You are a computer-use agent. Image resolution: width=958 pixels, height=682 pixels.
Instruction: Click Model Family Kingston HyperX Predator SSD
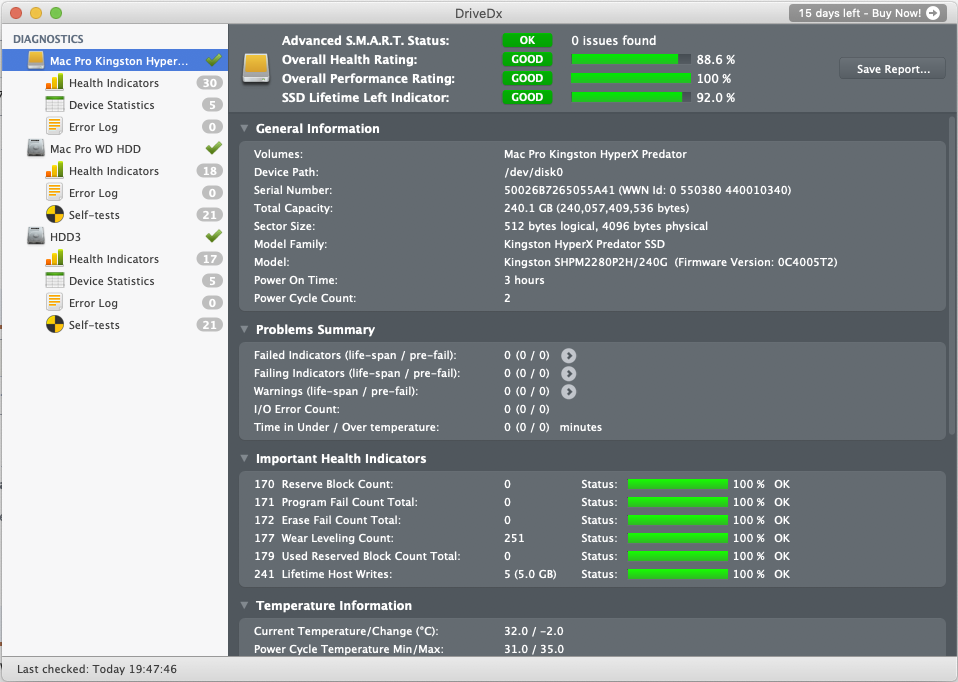[584, 244]
